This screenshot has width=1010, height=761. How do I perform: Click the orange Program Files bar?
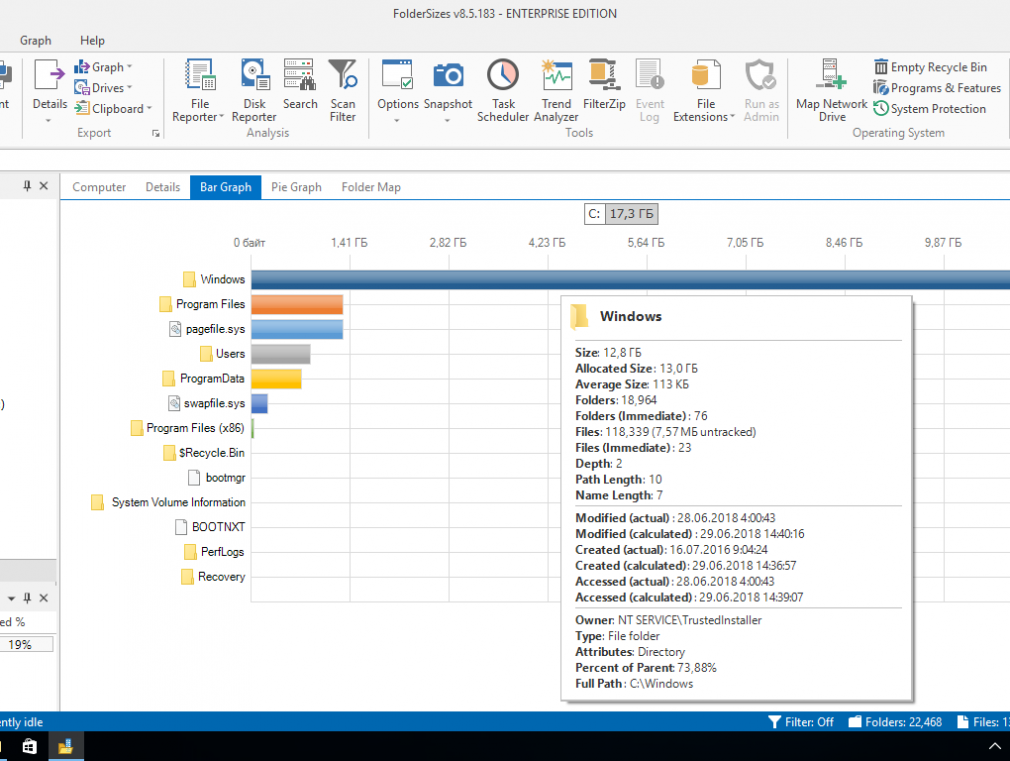(297, 304)
